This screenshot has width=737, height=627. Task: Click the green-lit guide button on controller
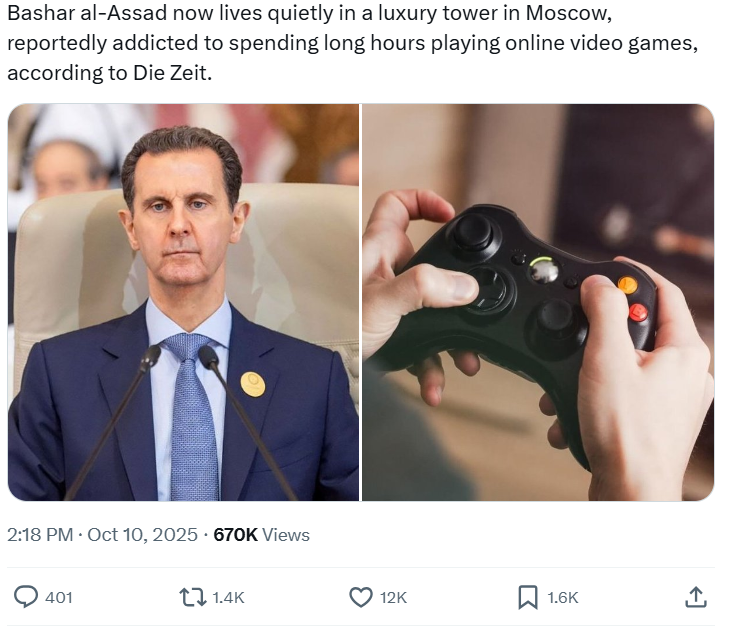[544, 270]
